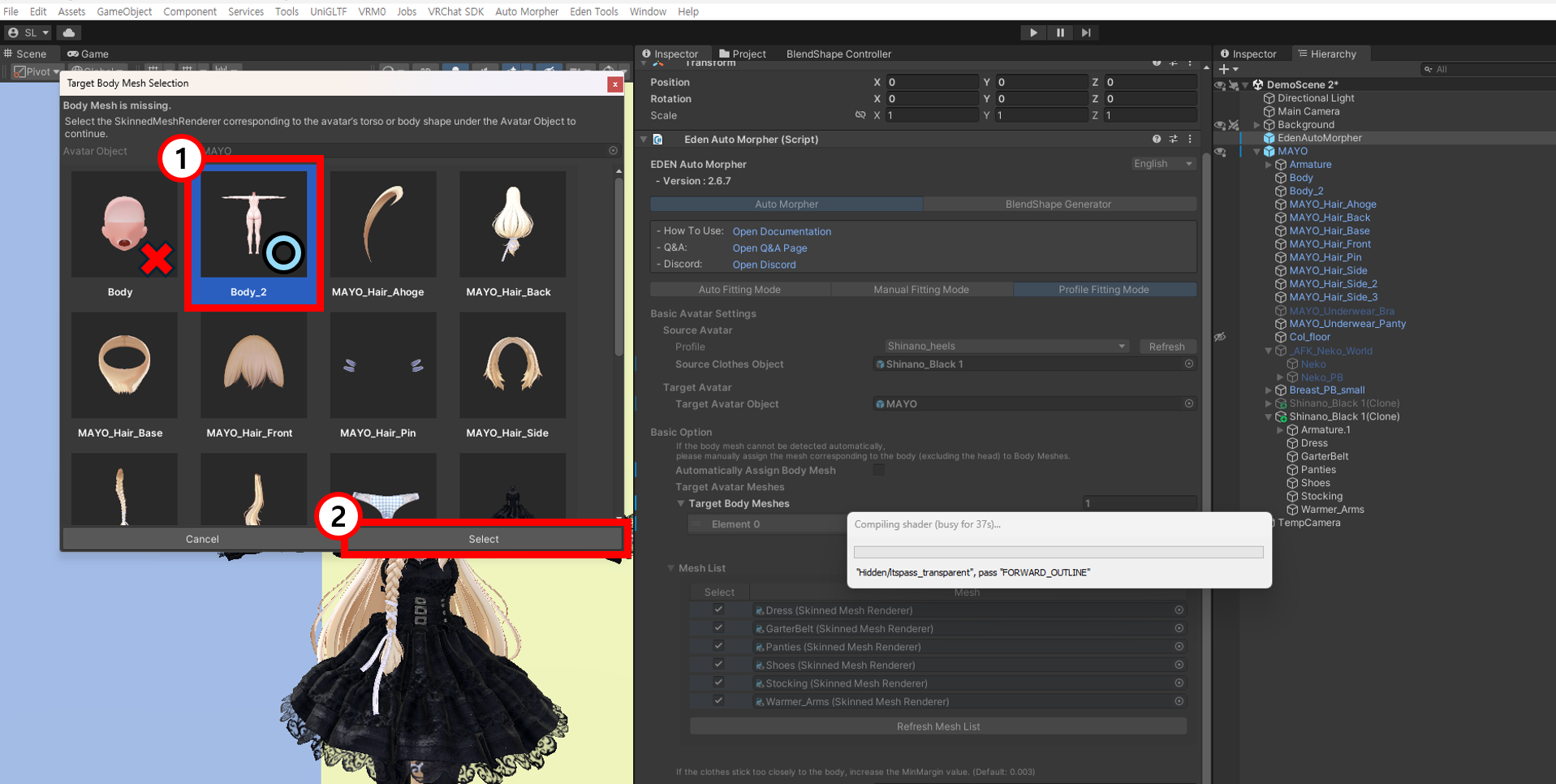This screenshot has width=1556, height=784.
Task: Click the Directional Light object icon
Action: [1269, 98]
